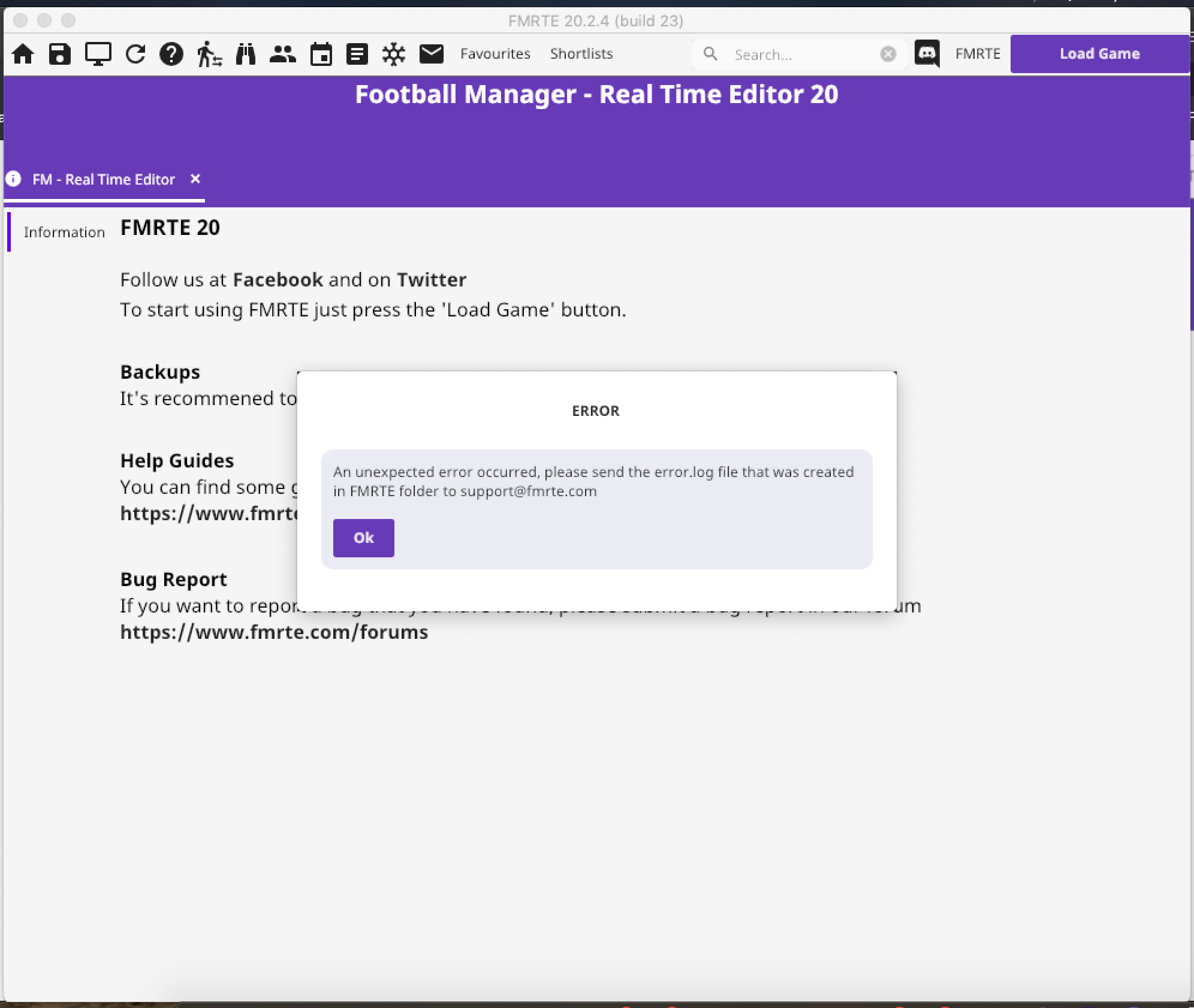Open the Shortlists menu item
Viewport: 1194px width, 1008px height.
[x=581, y=54]
